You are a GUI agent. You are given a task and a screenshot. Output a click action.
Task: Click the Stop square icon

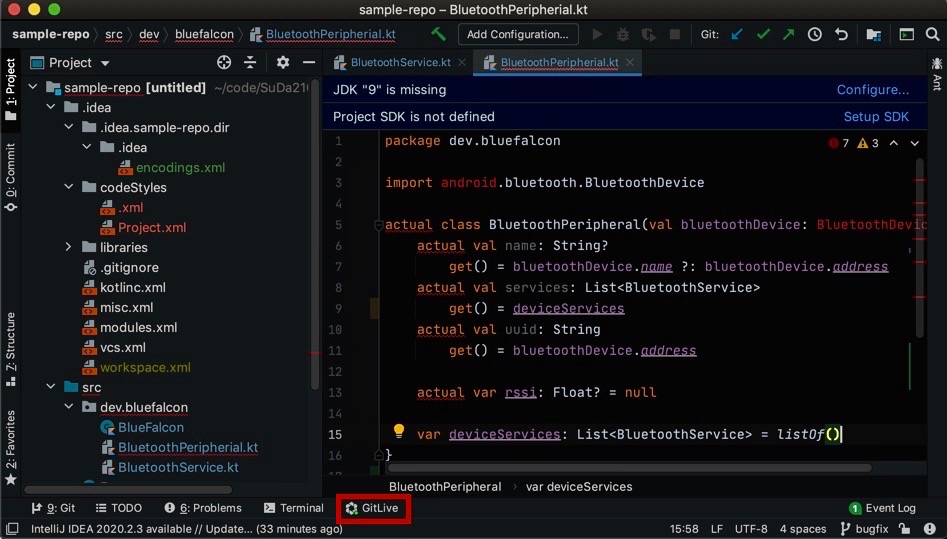pyautogui.click(x=675, y=34)
